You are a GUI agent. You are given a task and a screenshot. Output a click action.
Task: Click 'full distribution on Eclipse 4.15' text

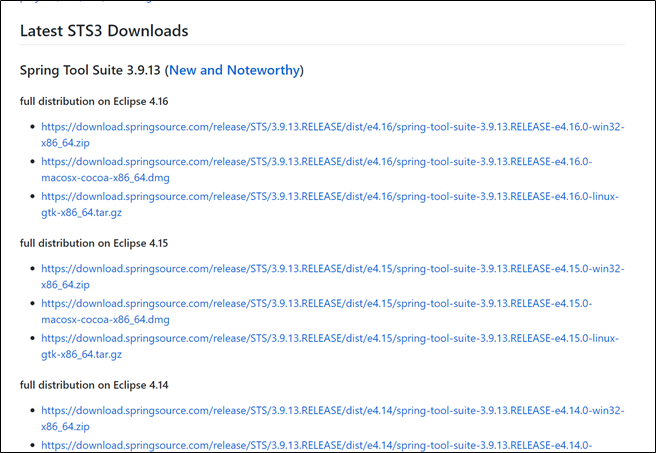94,243
